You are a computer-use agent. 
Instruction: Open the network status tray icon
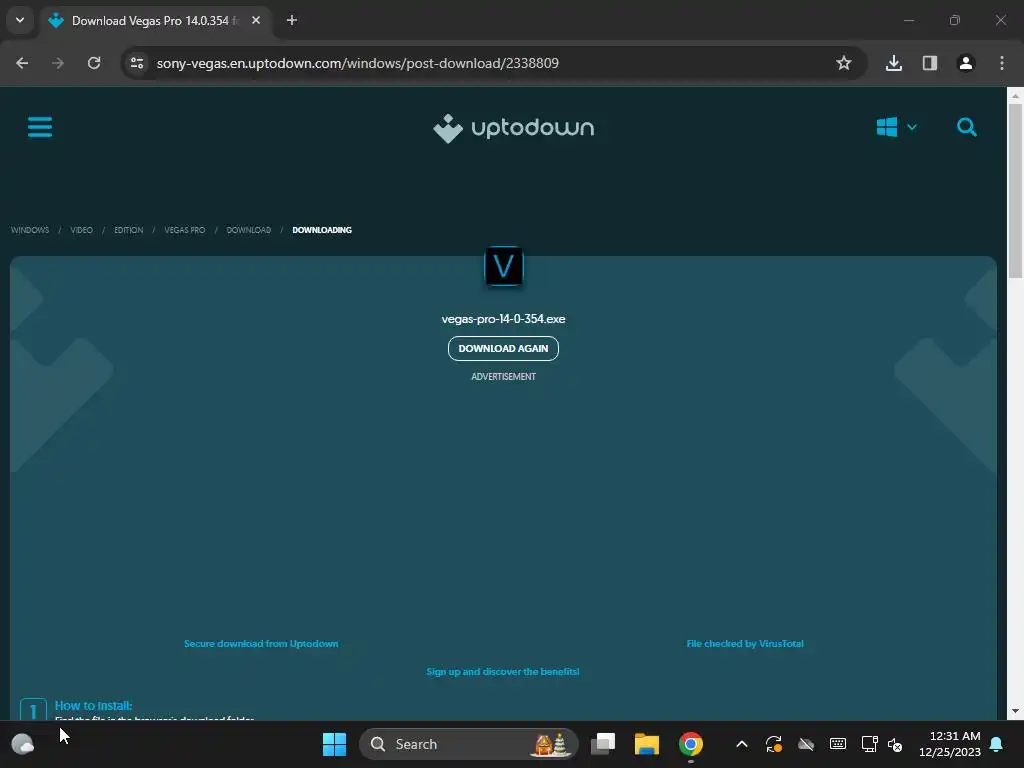point(869,744)
